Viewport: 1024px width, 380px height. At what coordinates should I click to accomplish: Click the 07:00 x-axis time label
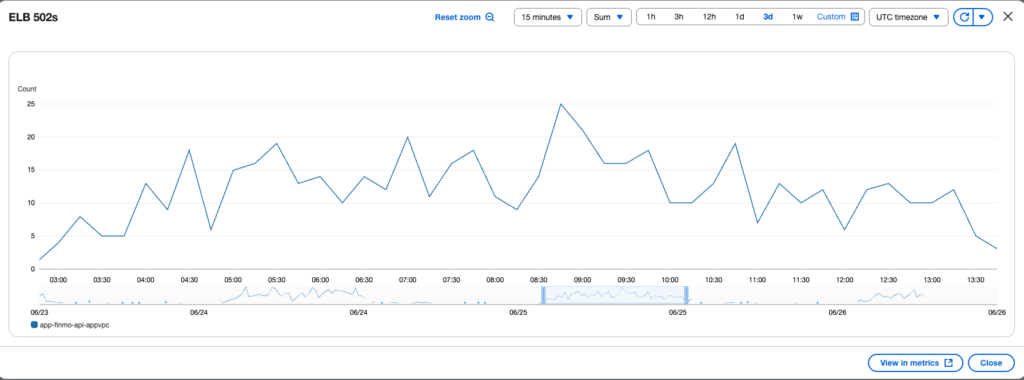coord(408,279)
